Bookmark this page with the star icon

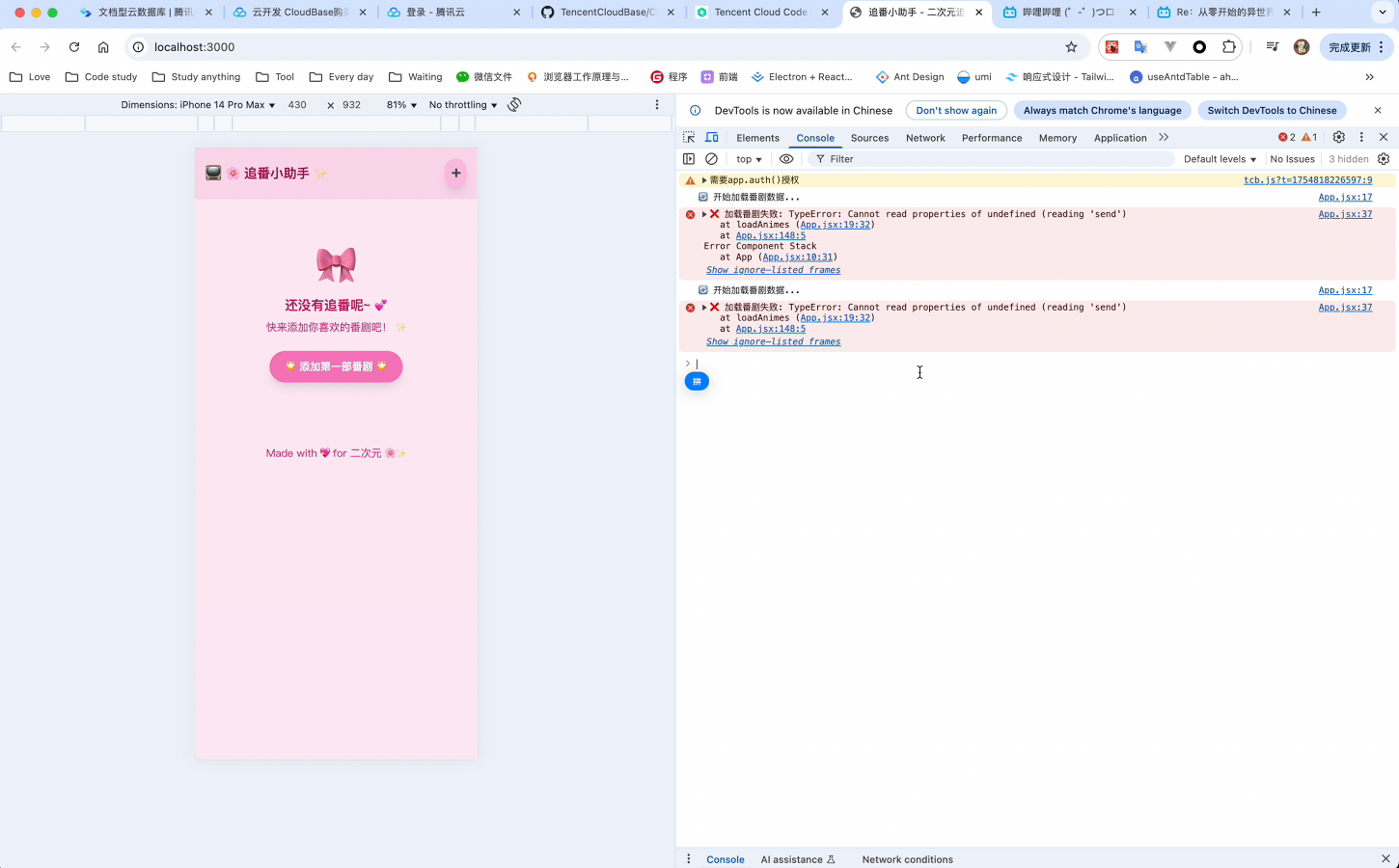click(1071, 47)
